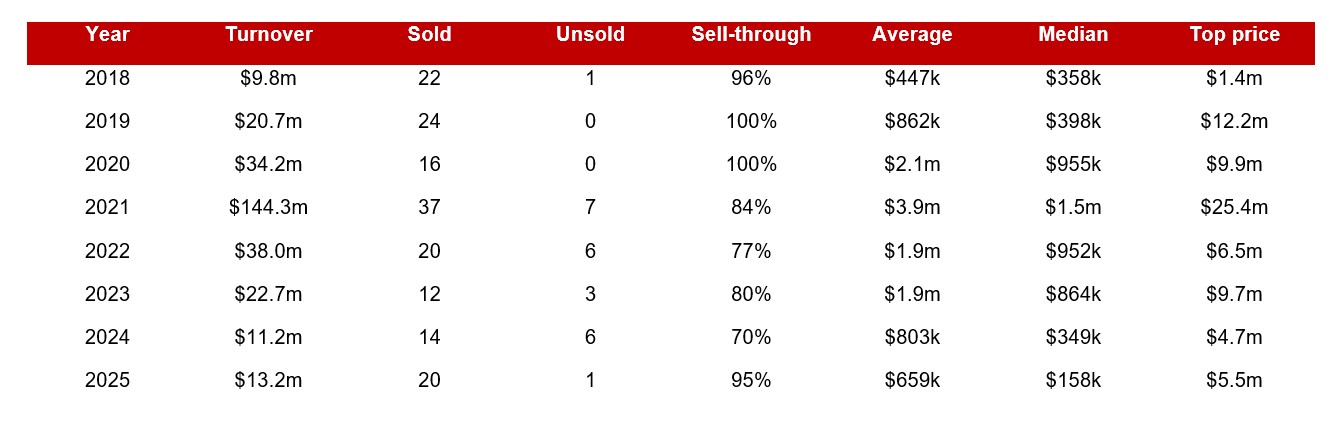Click the 77% sell-through cell

(751, 251)
